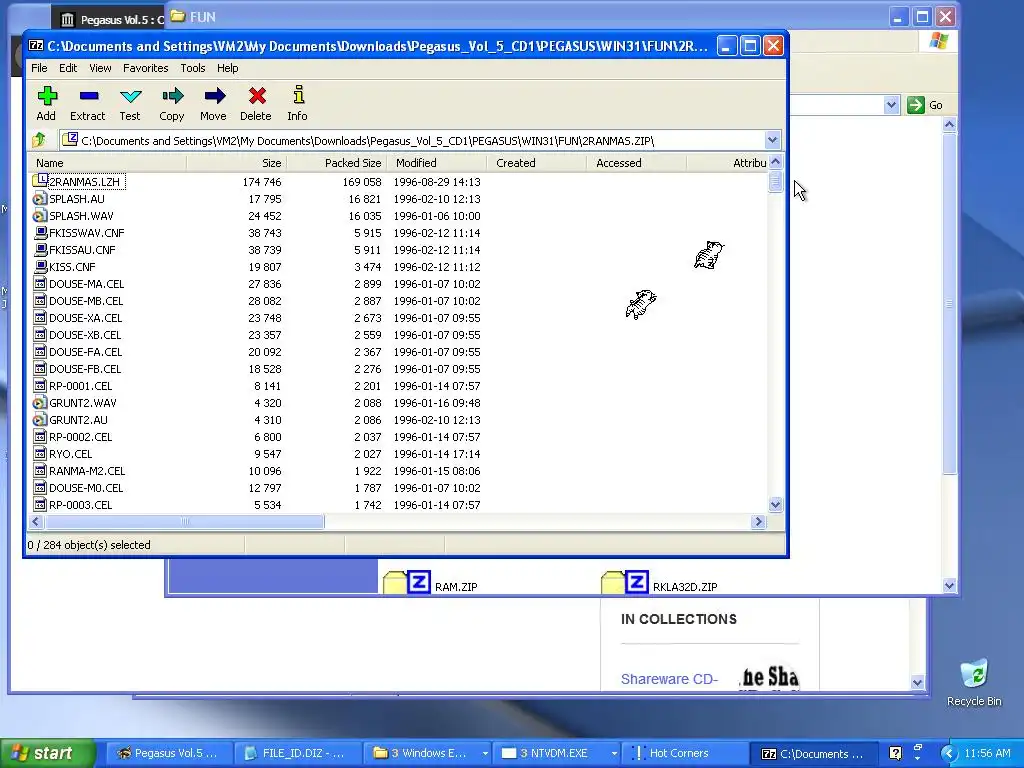
Task: Click the GRUNT2.WAV audio icon
Action: (40, 402)
